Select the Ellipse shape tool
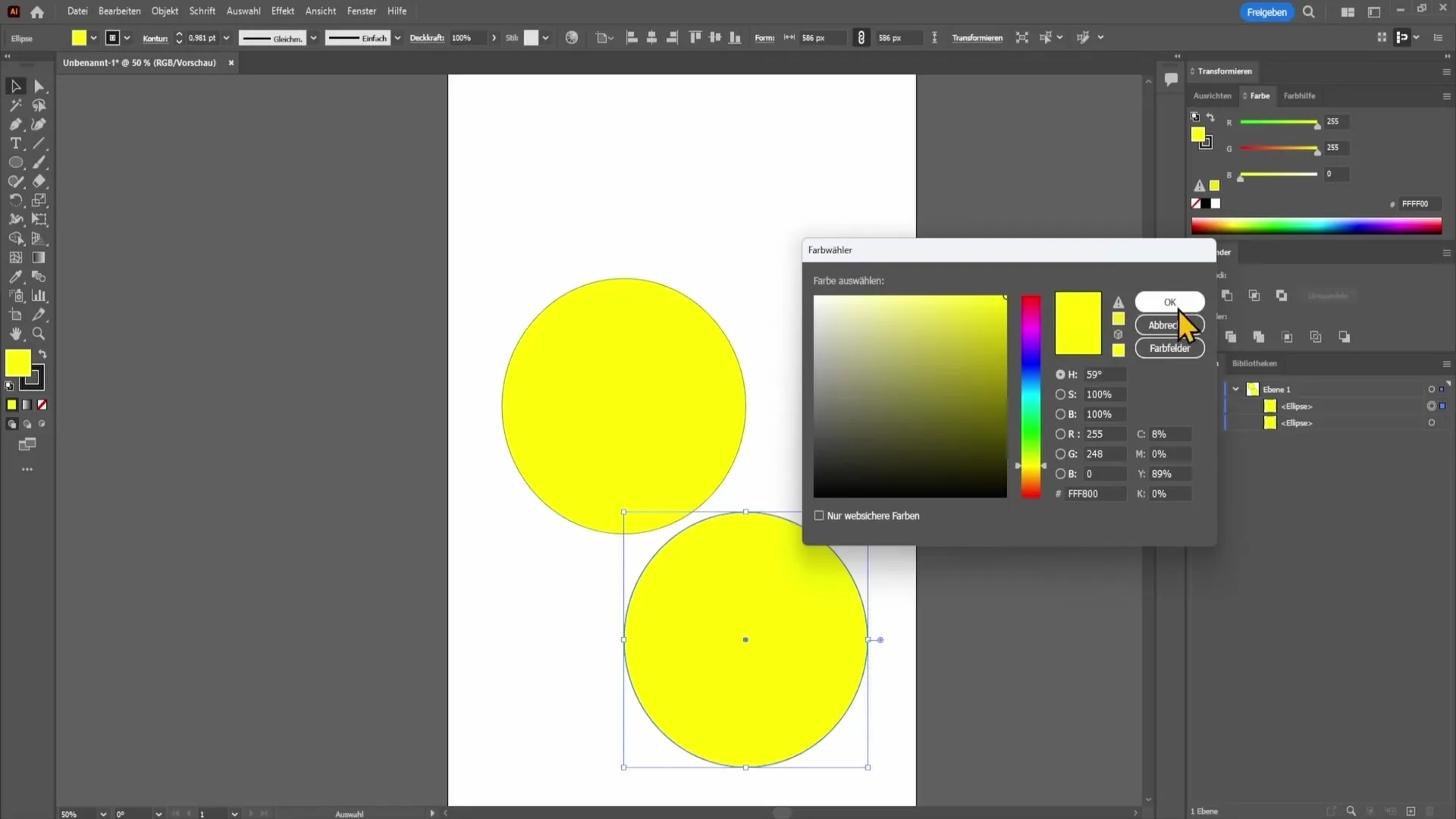 [x=15, y=162]
